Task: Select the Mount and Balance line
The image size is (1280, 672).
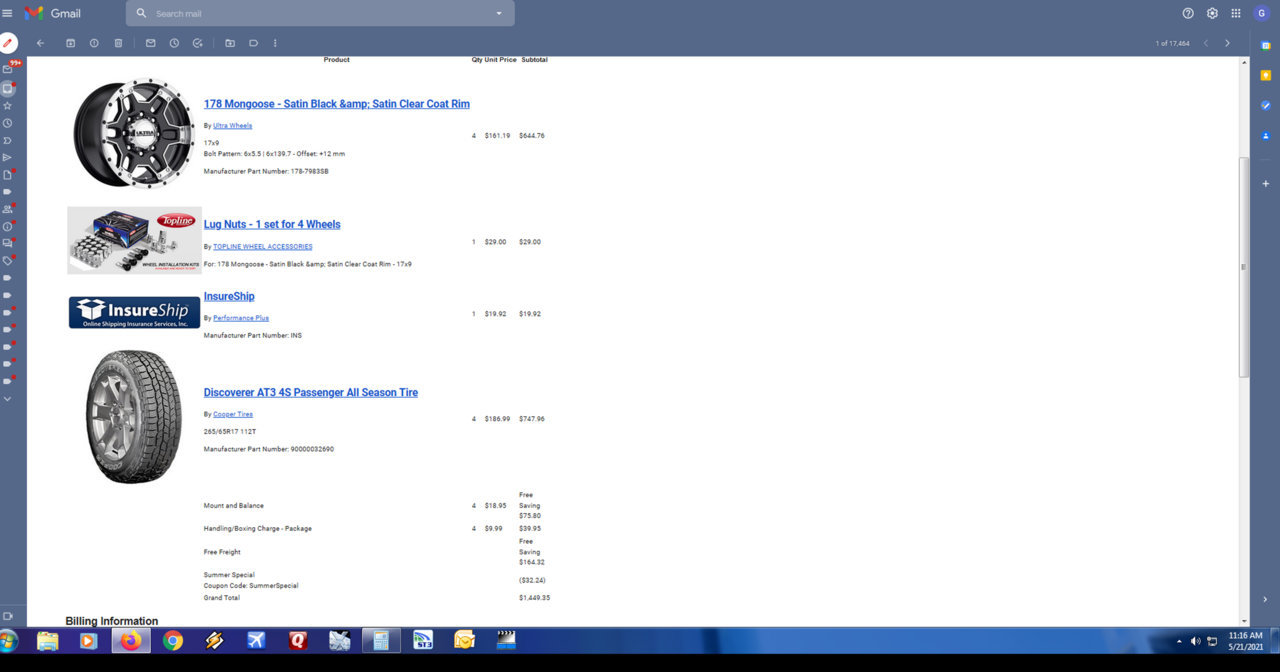Action: (234, 506)
